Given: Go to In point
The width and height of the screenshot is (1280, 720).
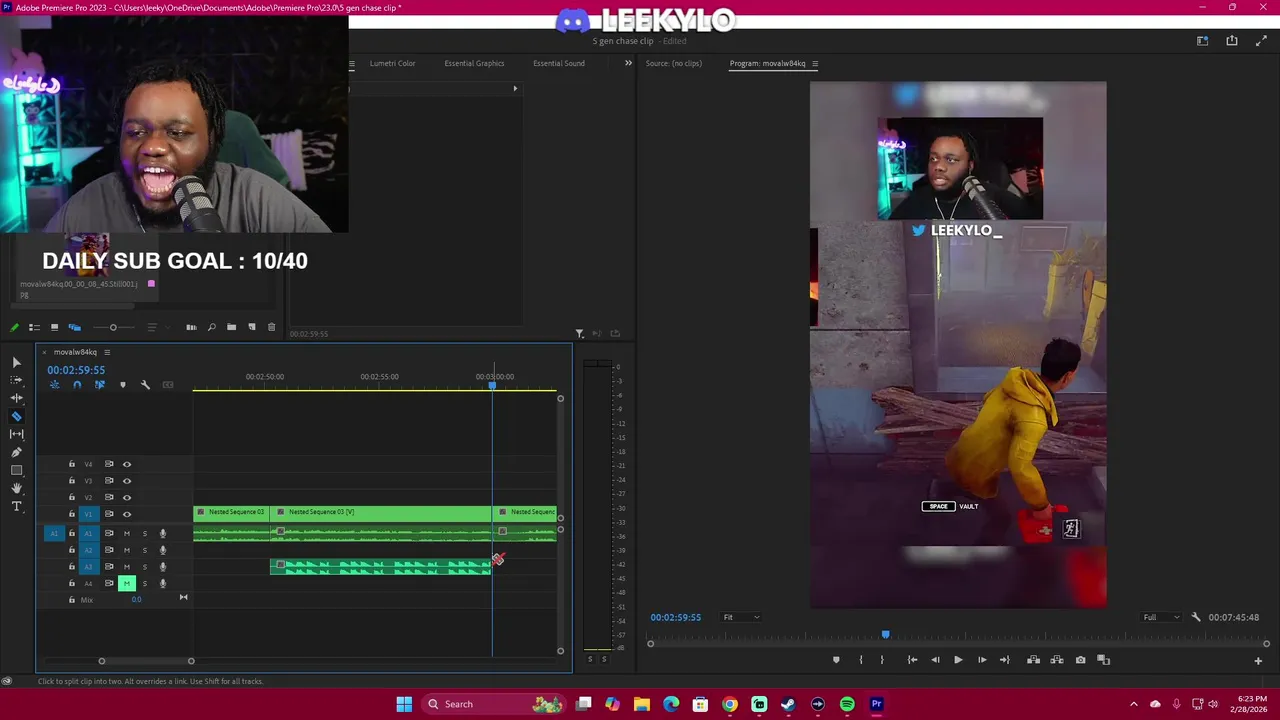Looking at the screenshot, I should point(912,660).
